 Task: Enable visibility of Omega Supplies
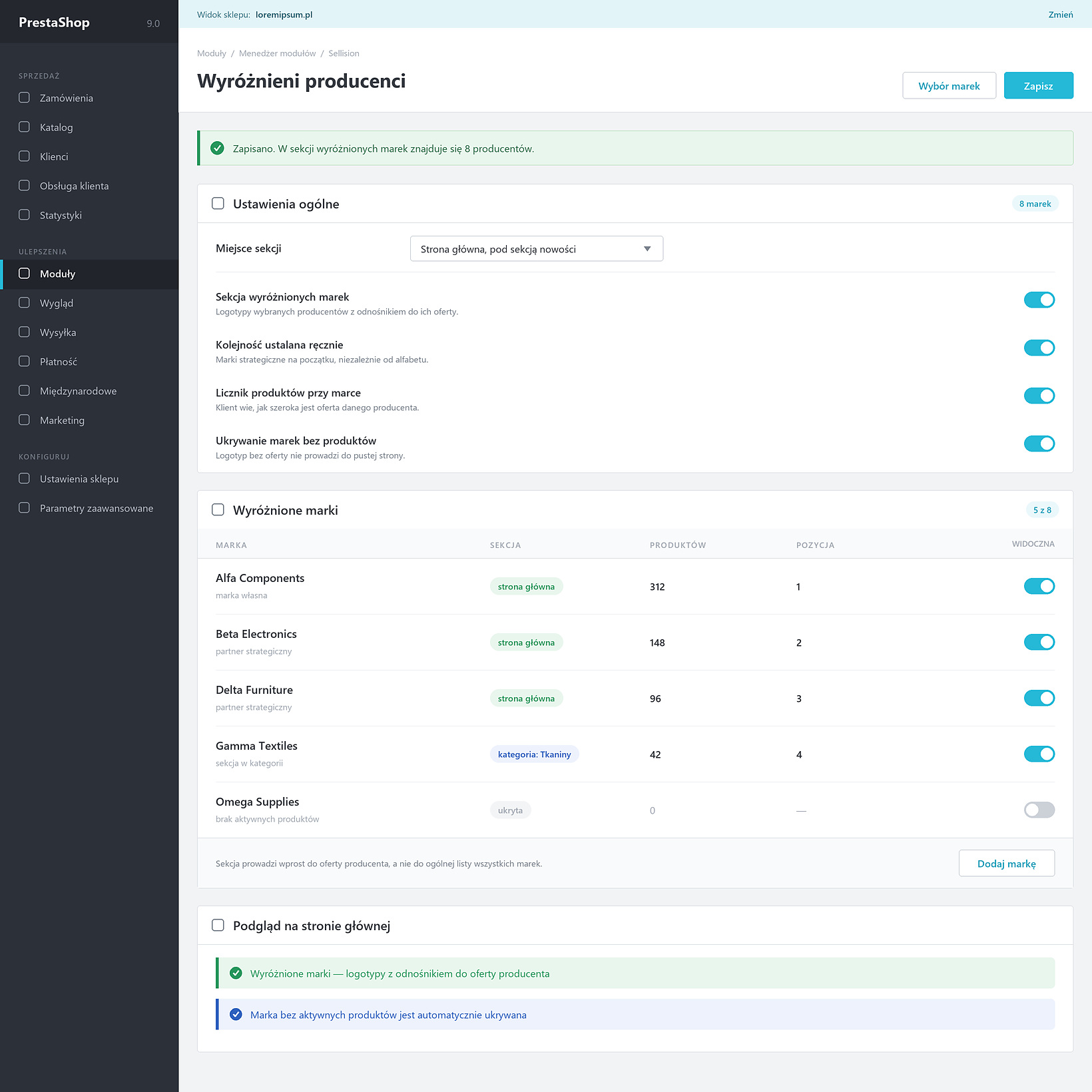click(1039, 810)
